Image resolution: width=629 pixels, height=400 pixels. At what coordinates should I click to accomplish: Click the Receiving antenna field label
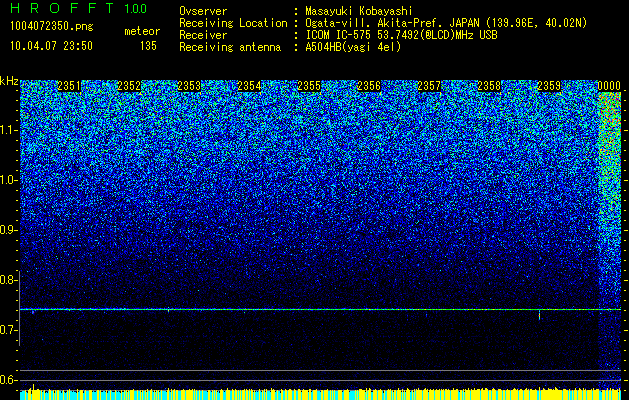(230, 47)
